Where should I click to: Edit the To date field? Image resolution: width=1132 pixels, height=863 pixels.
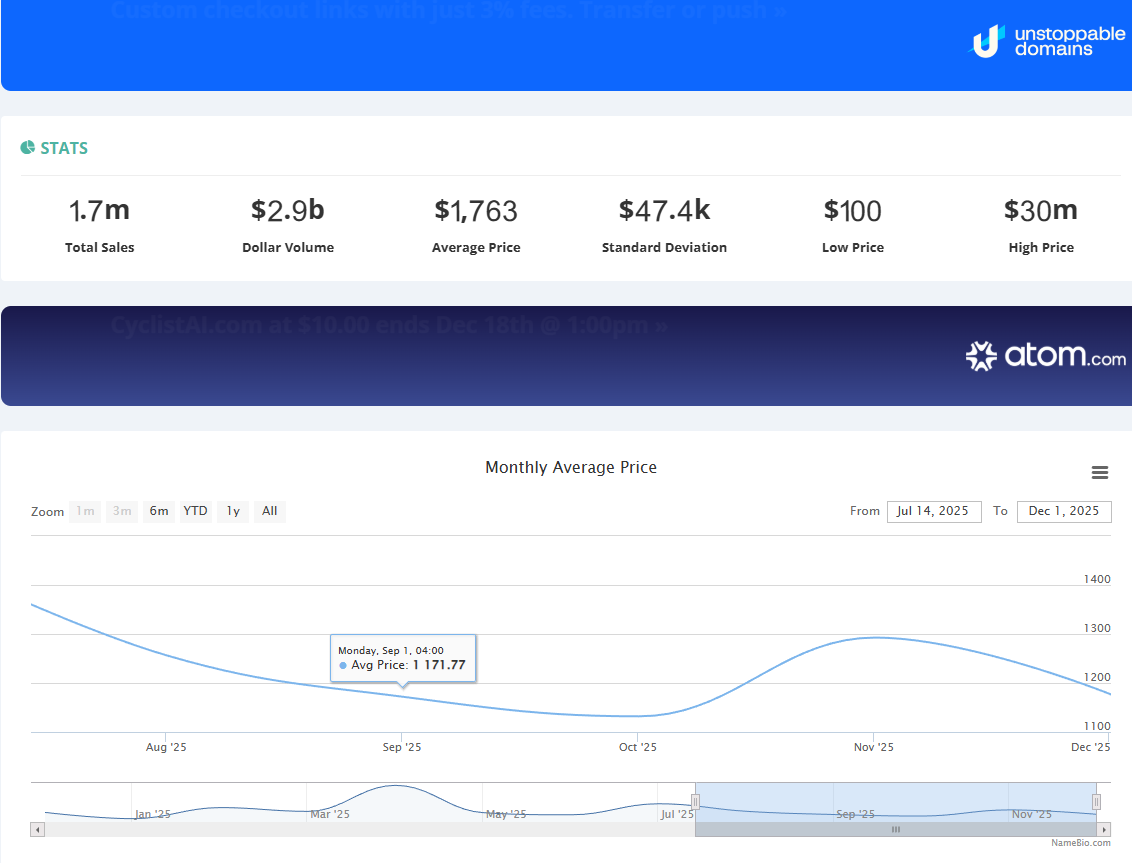point(1063,511)
